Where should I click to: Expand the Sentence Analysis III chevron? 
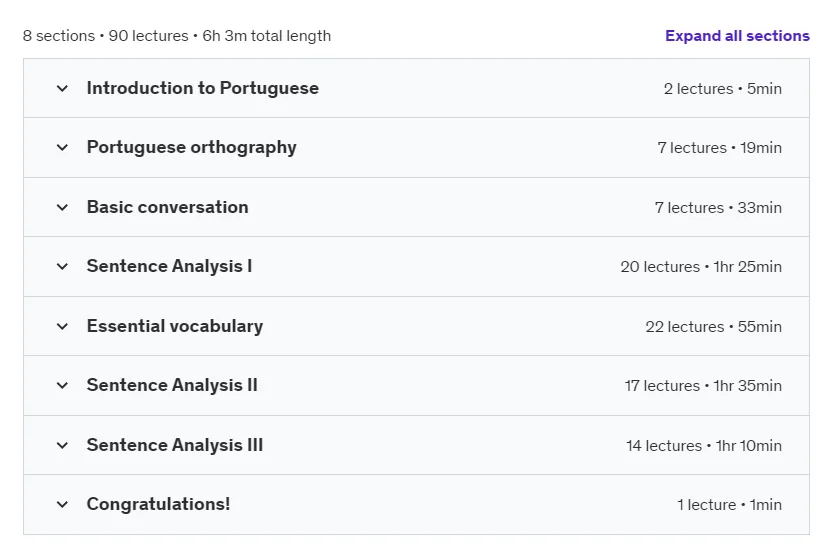coord(62,445)
